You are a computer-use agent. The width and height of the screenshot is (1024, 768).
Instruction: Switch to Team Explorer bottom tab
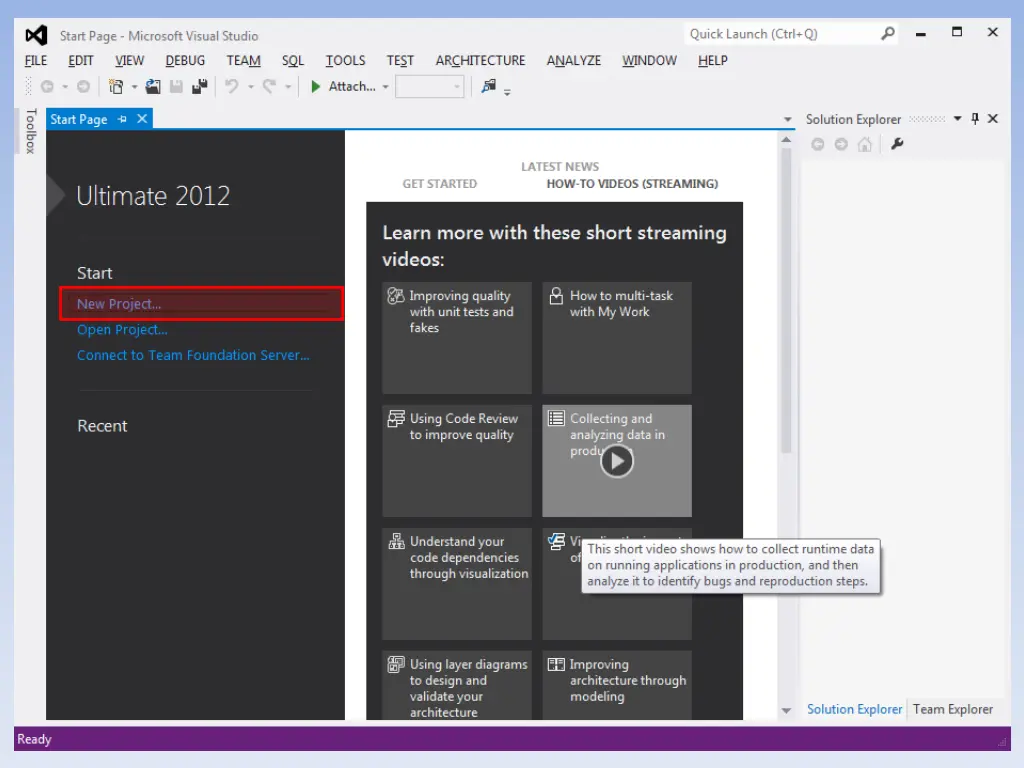pyautogui.click(x=953, y=709)
